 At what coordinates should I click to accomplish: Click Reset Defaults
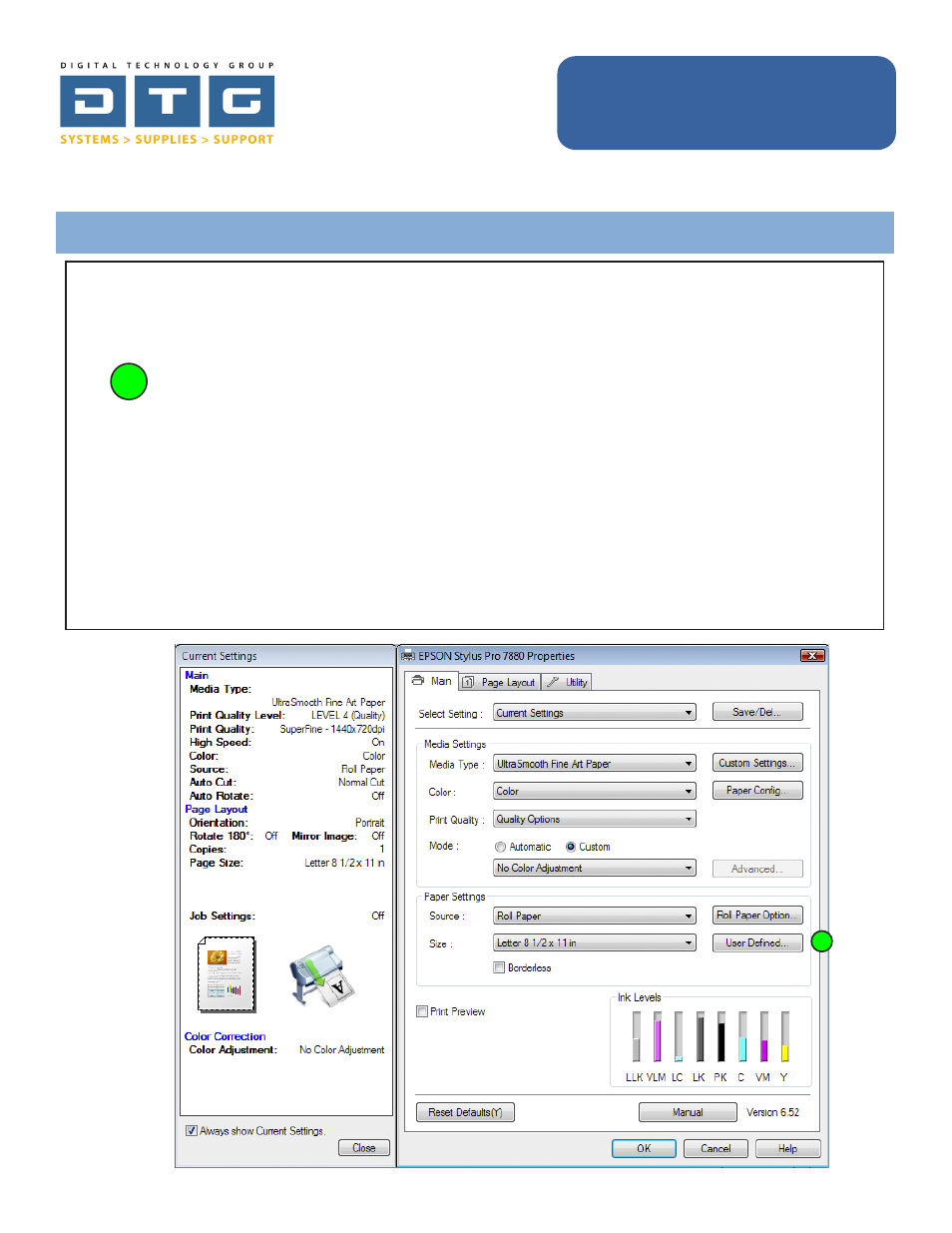pyautogui.click(x=465, y=1112)
